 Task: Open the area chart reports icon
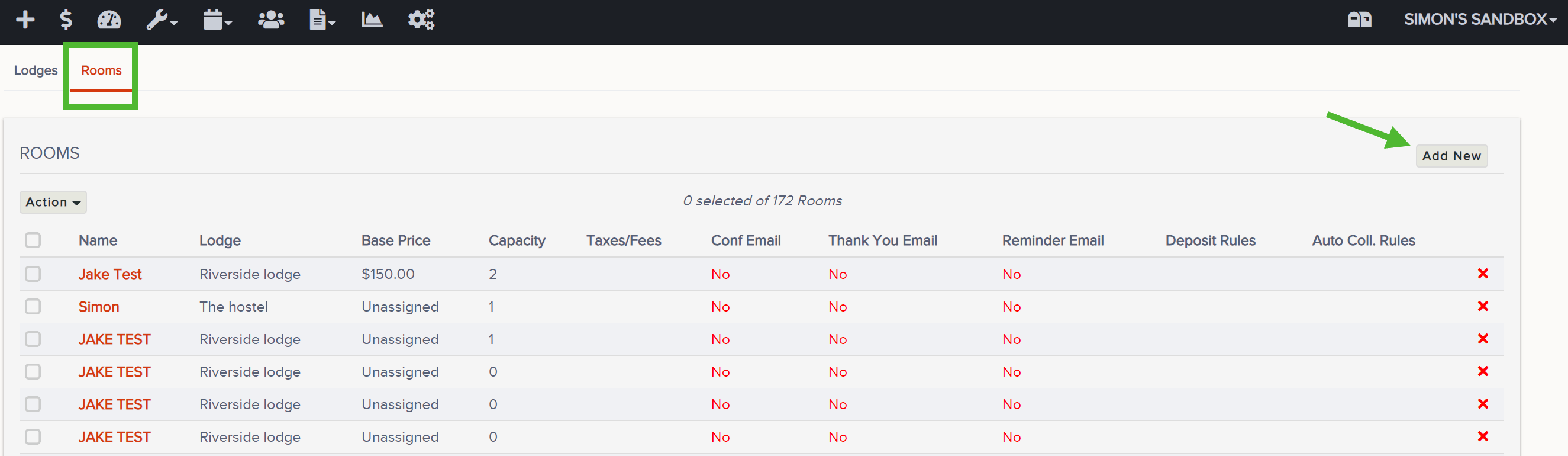pyautogui.click(x=372, y=20)
